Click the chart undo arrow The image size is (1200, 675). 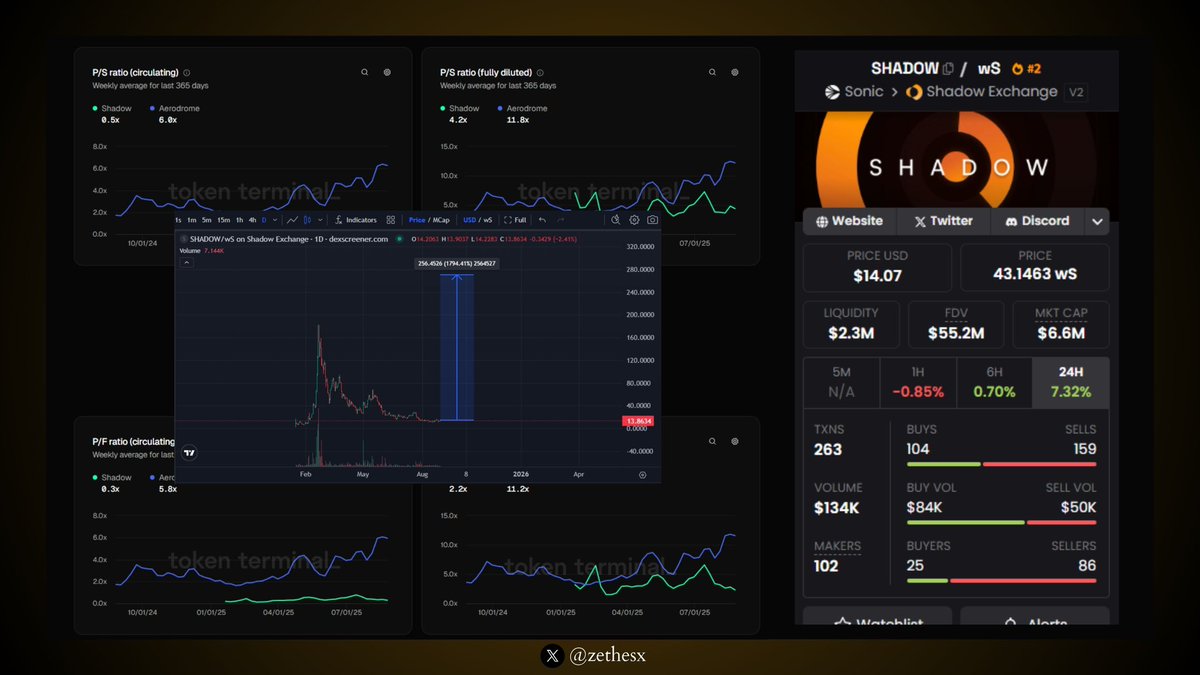click(542, 220)
